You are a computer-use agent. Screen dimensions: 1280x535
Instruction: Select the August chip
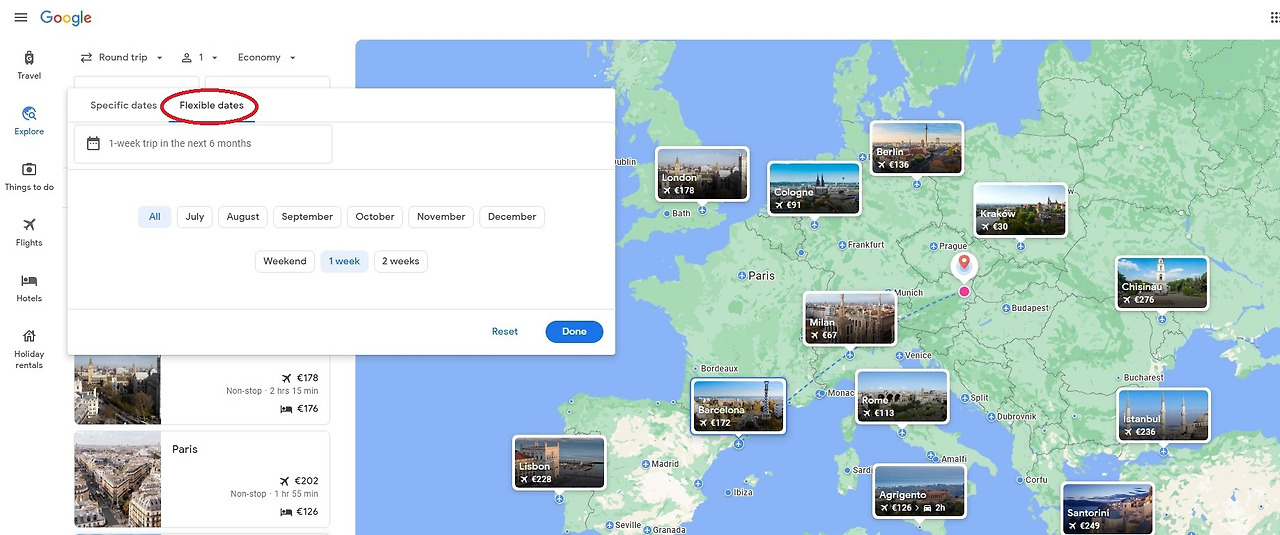tap(243, 216)
